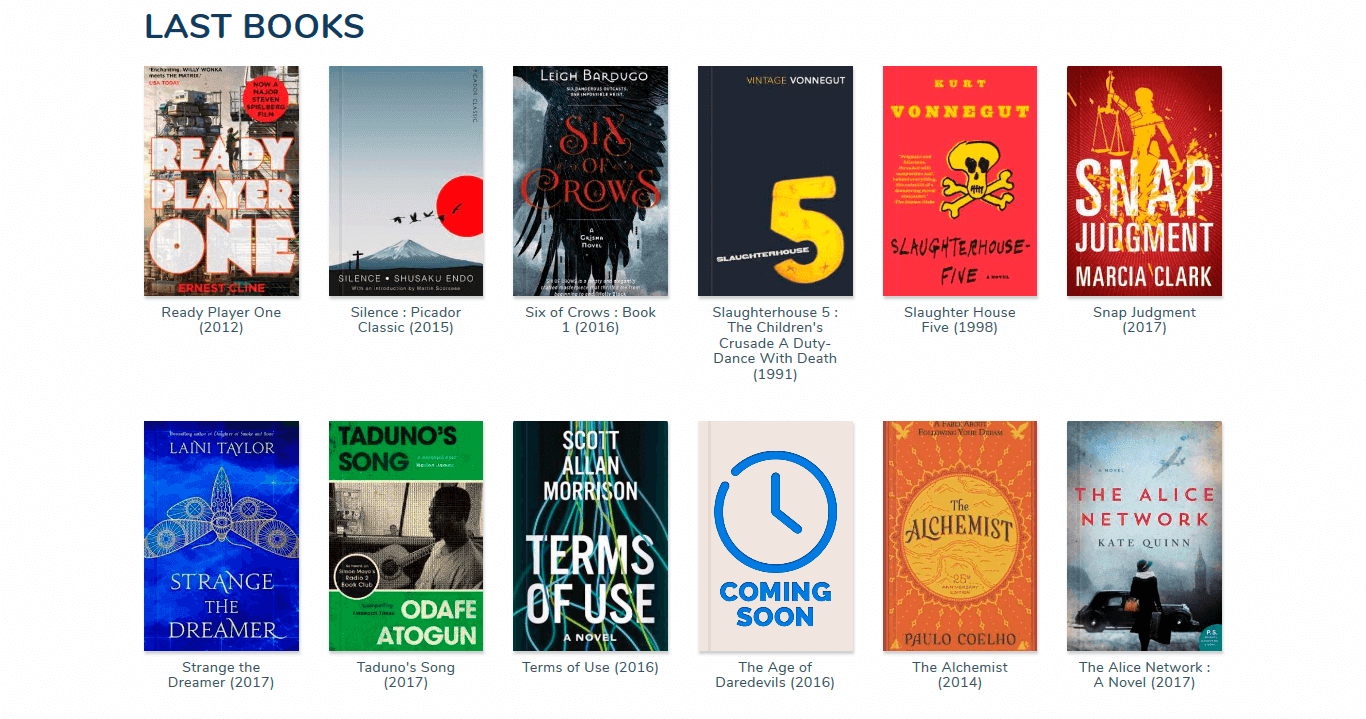The width and height of the screenshot is (1366, 719).
Task: Follow the 'Ready Player One (2012)' title link
Action: [221, 320]
